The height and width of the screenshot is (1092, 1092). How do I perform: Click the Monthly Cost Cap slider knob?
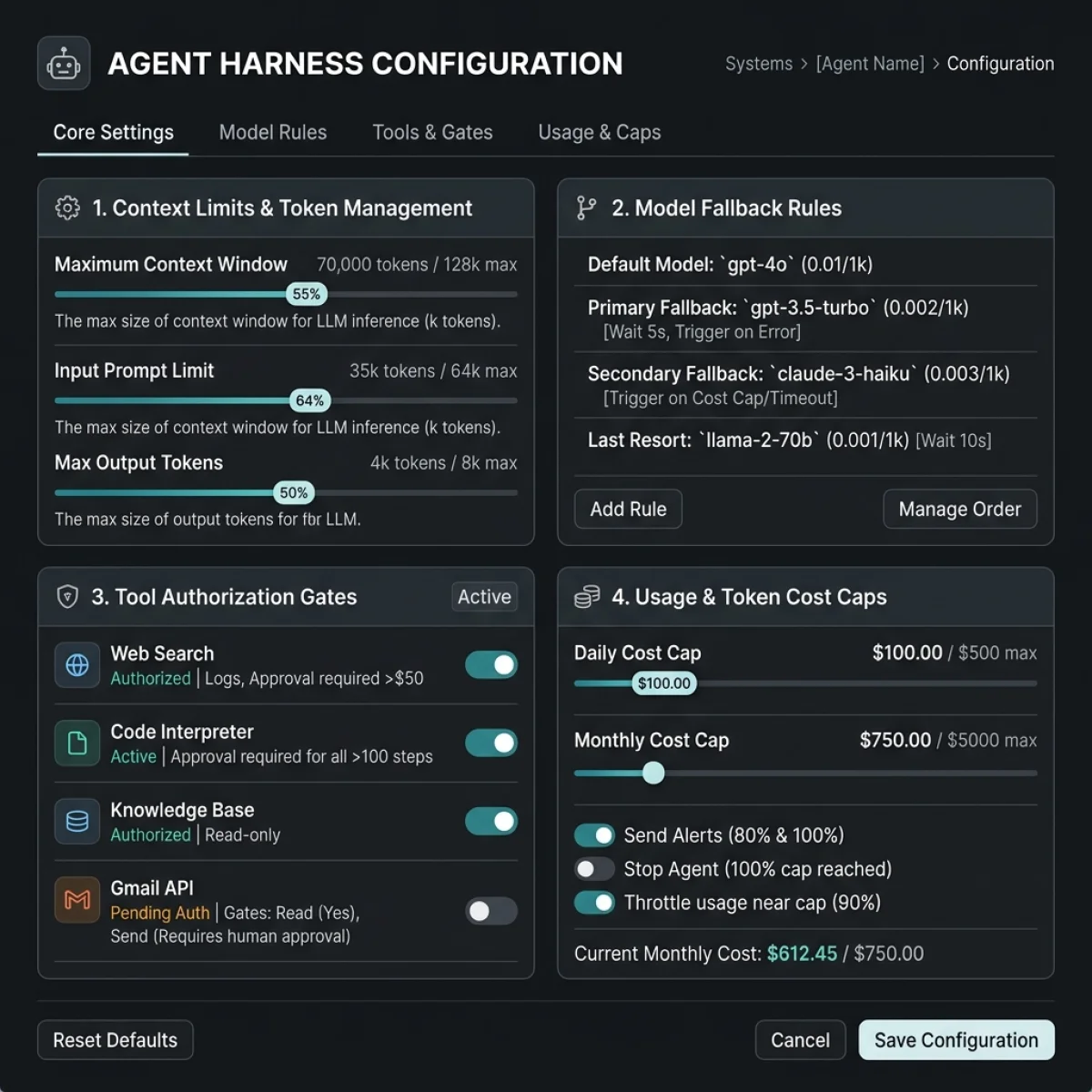coord(653,773)
